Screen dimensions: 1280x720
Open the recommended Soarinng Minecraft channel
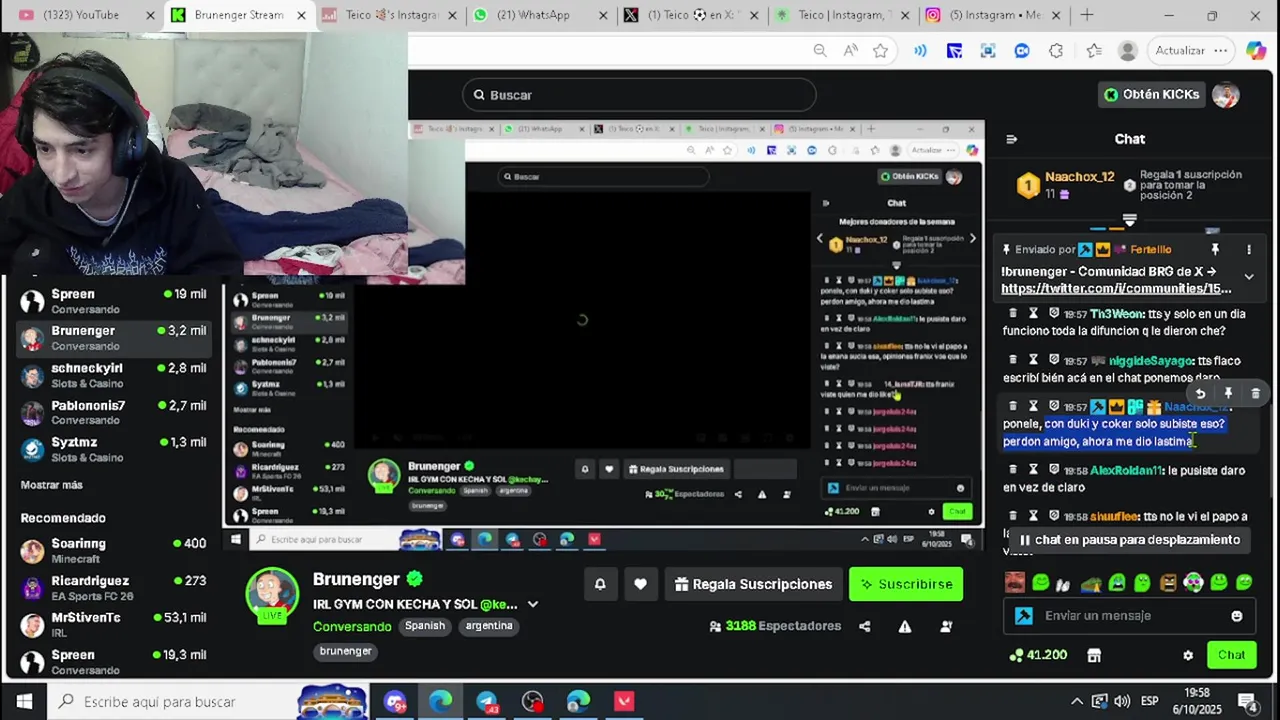113,550
